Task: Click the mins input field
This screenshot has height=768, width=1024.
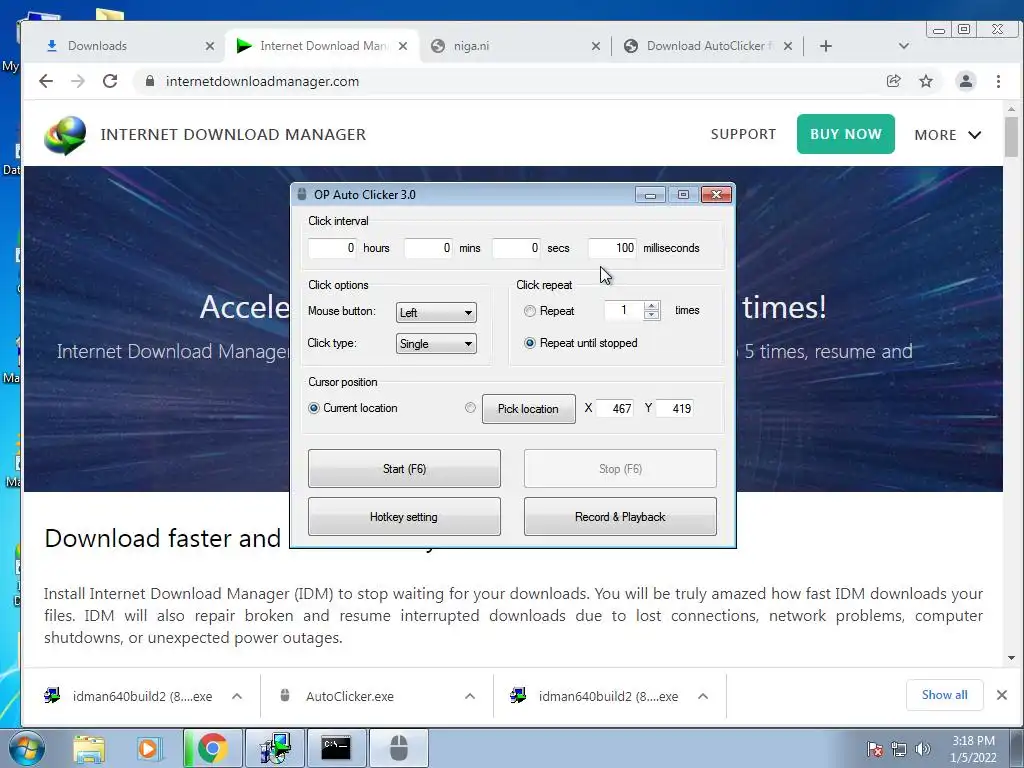Action: tap(428, 248)
